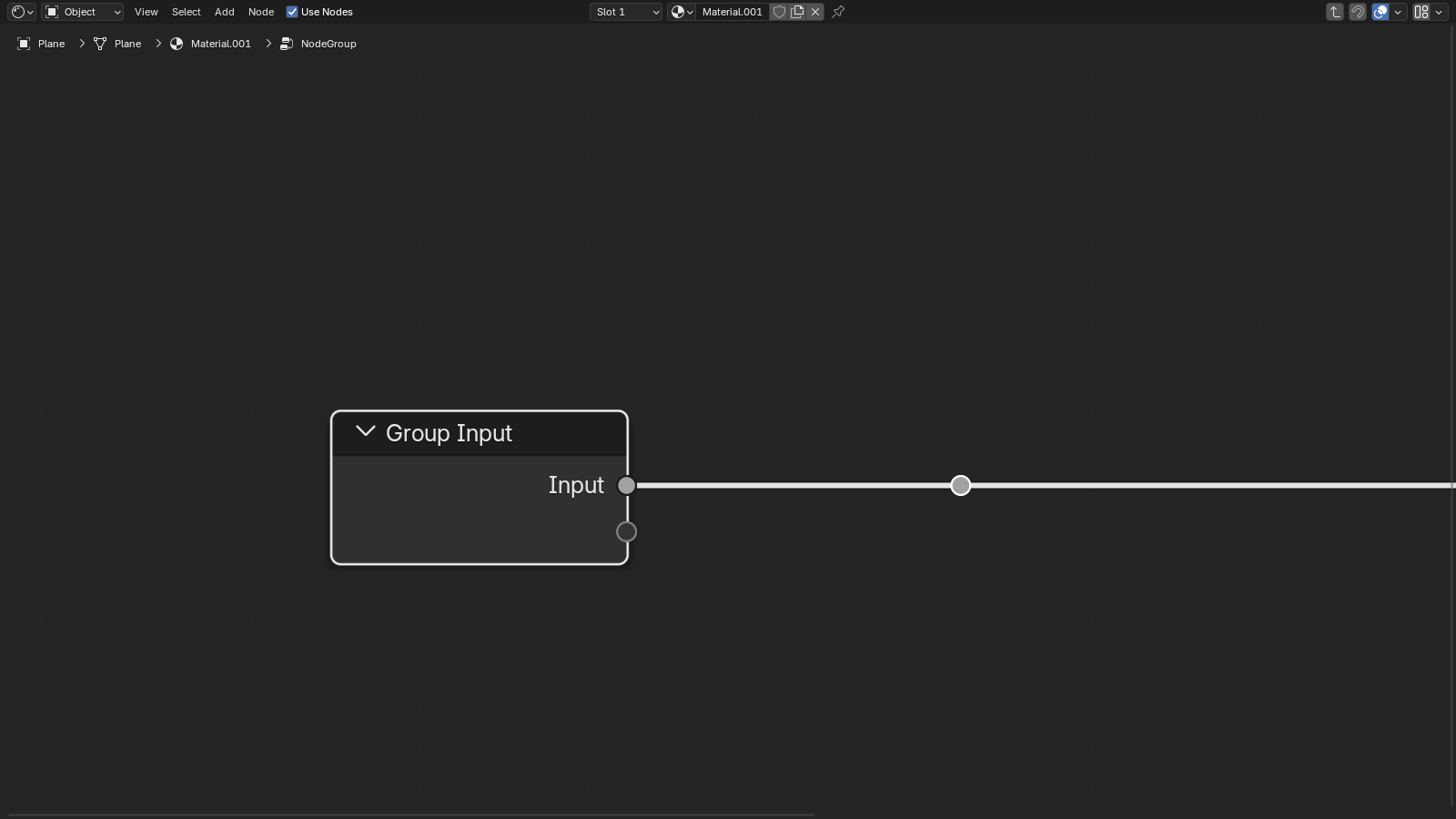Unlink Material.001 with the X icon
This screenshot has height=819, width=1456.
click(x=815, y=12)
